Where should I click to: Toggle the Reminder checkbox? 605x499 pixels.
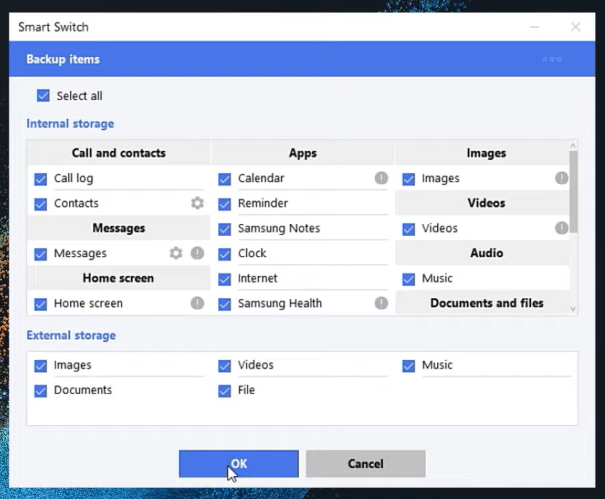coord(225,204)
